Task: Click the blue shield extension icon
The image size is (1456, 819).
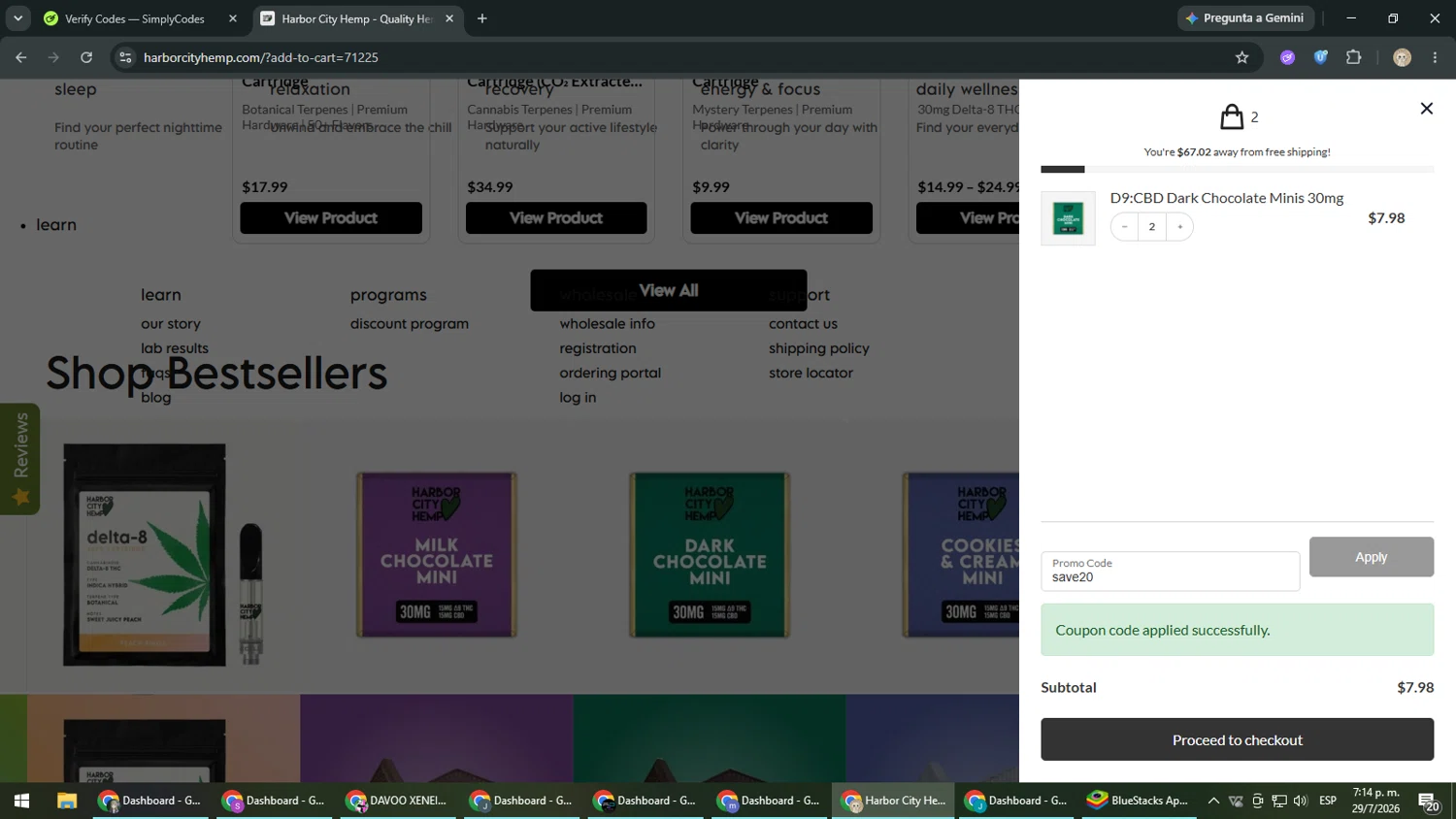Action: (1320, 57)
